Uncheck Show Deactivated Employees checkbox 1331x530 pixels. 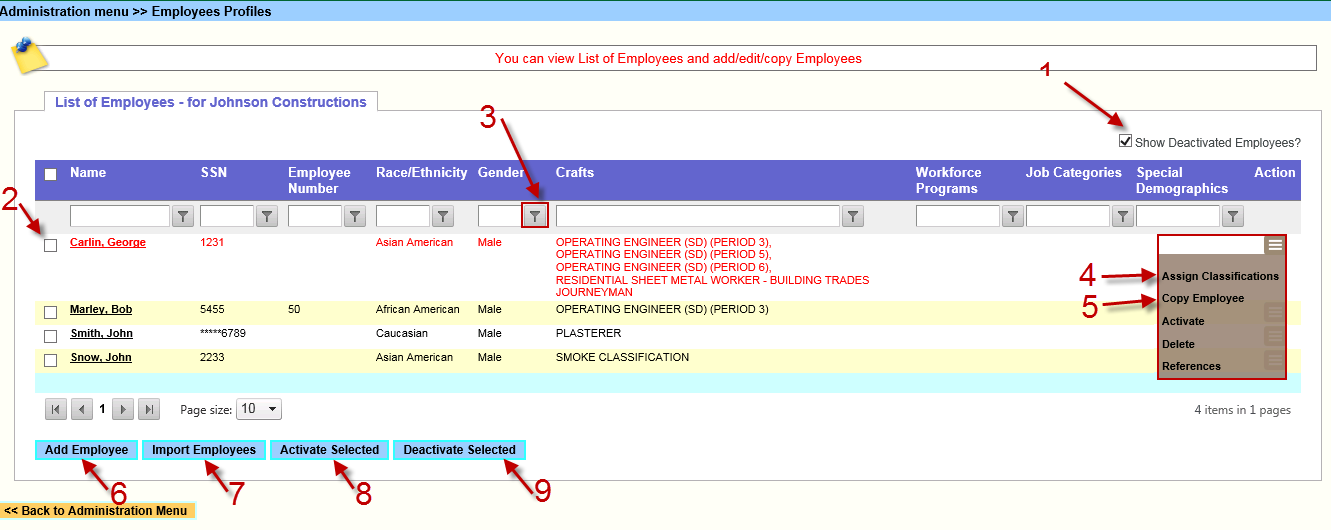[x=1126, y=142]
